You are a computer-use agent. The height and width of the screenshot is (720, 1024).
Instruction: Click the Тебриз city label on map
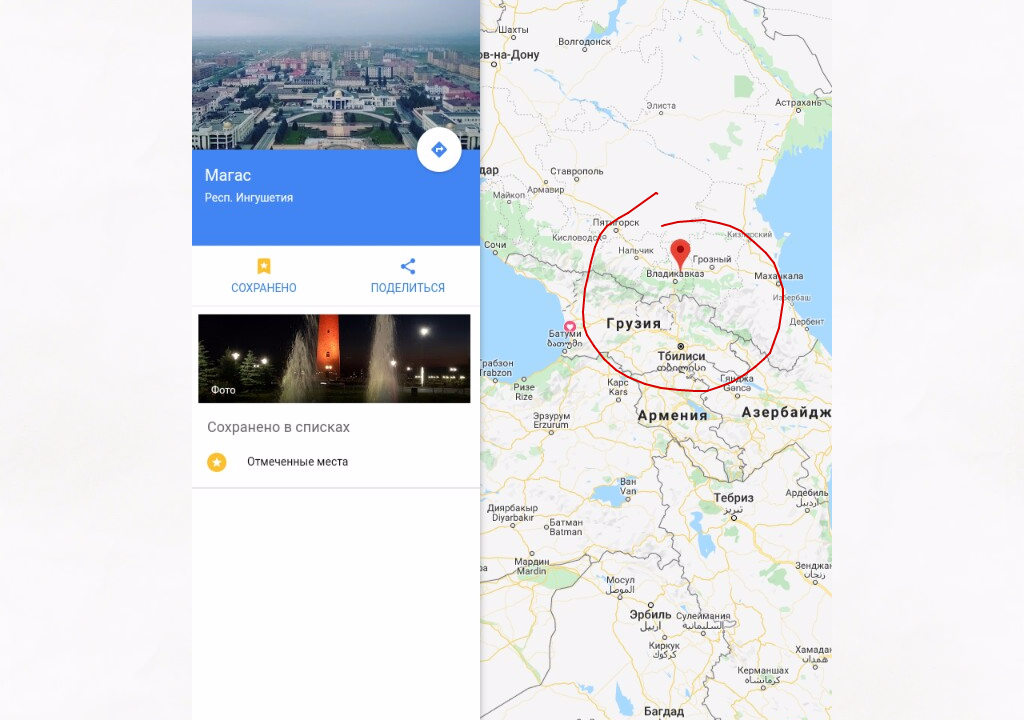pos(733,498)
